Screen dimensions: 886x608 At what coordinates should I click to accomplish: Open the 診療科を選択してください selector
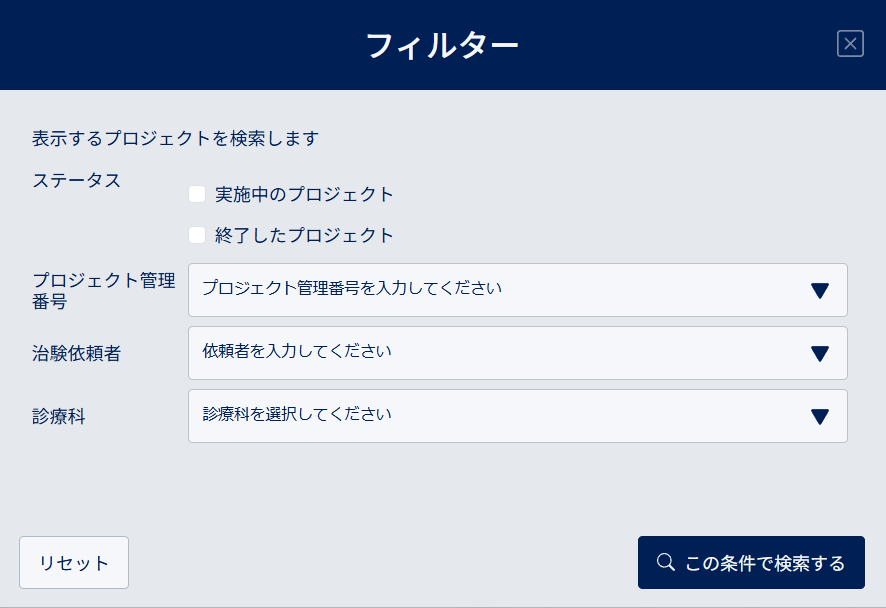[x=518, y=416]
